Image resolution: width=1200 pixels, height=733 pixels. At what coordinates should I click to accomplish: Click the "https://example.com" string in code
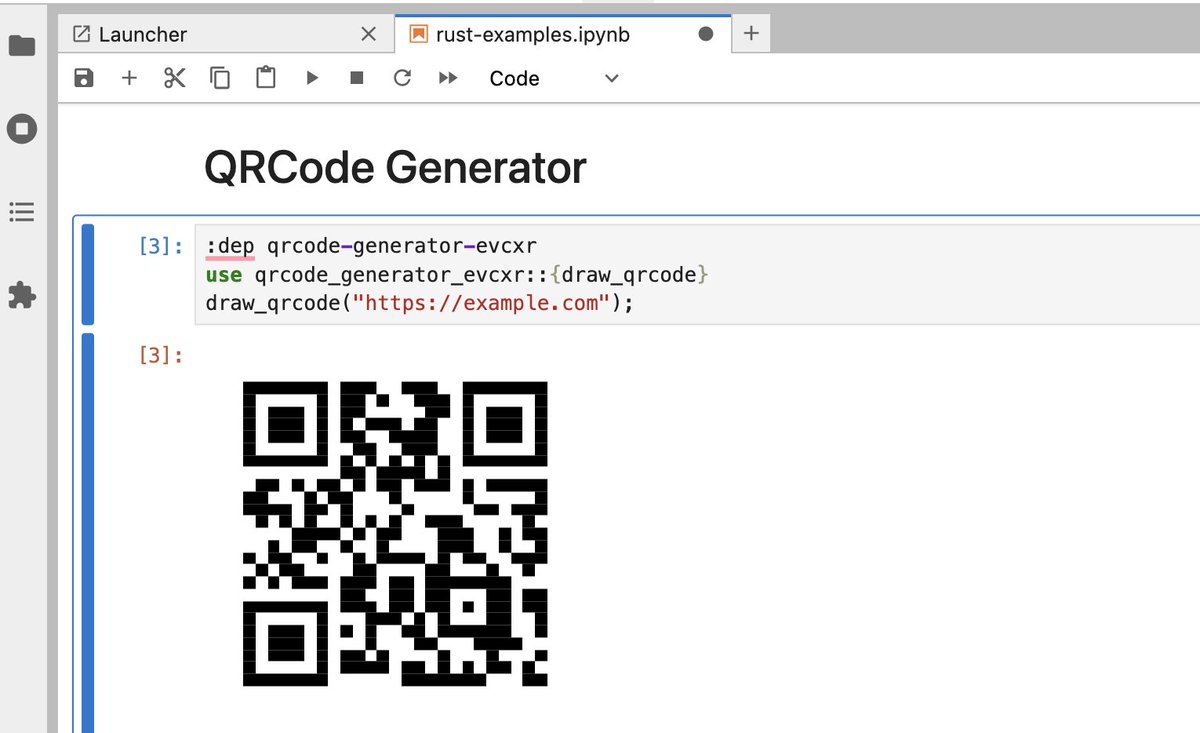click(480, 302)
